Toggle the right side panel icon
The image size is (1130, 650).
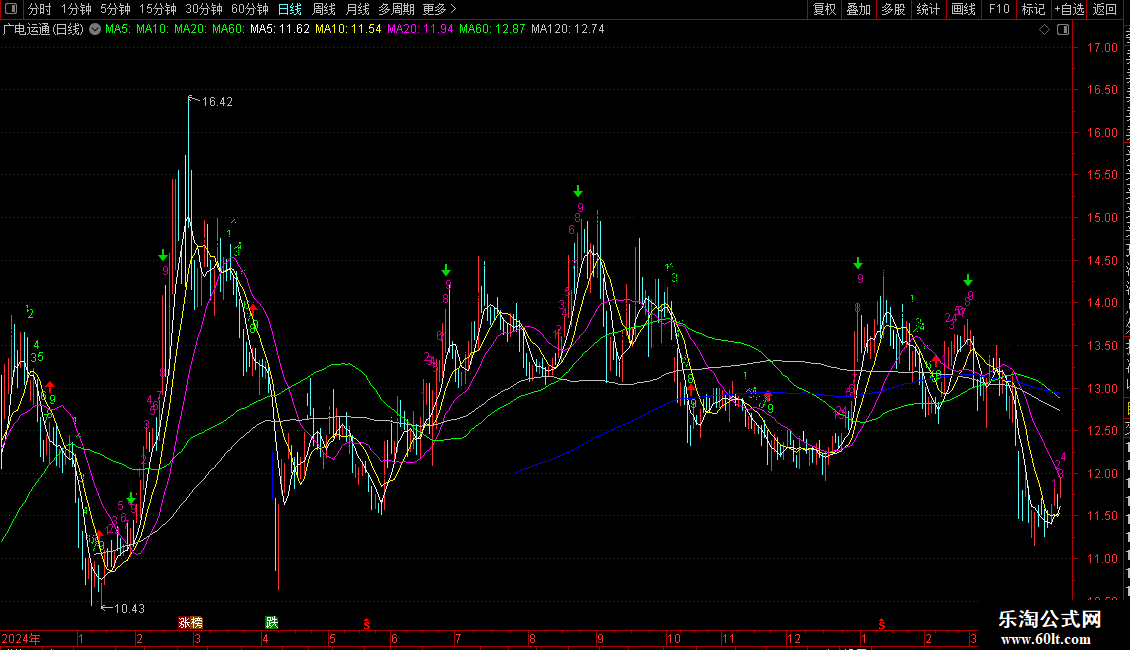(x=1063, y=29)
